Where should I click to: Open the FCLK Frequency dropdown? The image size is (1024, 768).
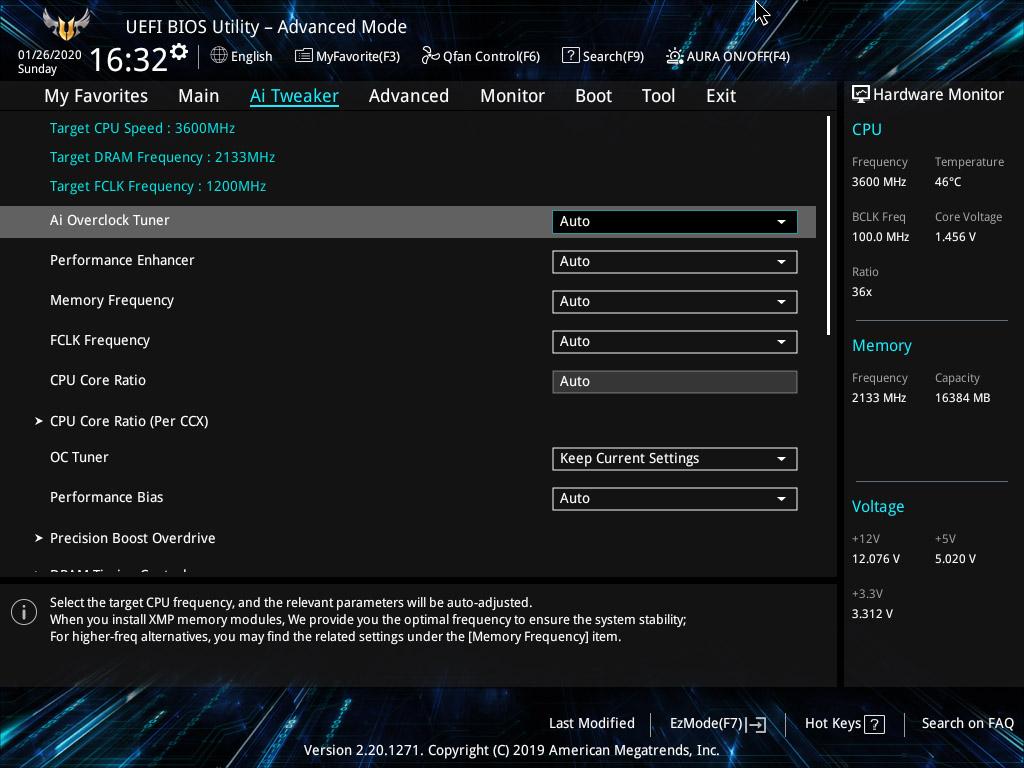pyautogui.click(x=675, y=342)
